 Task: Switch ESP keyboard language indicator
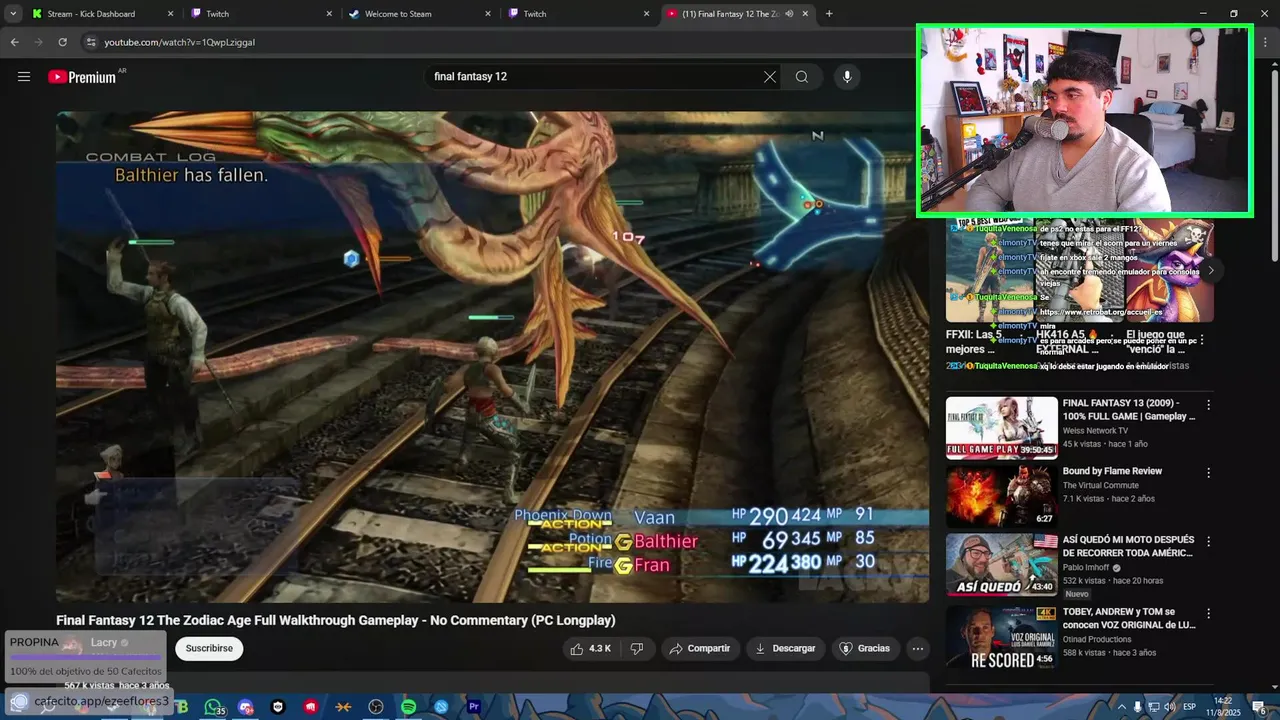point(1190,708)
